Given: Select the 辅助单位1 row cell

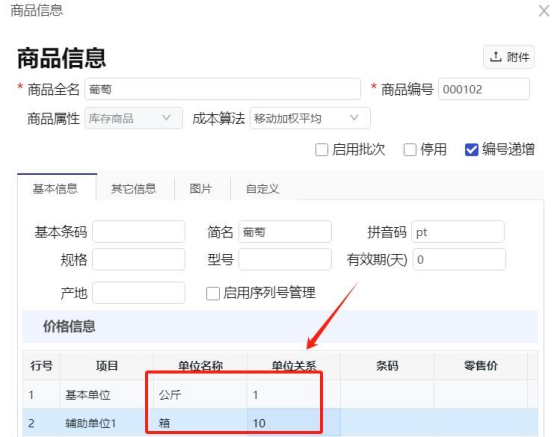Looking at the screenshot, I should pyautogui.click(x=107, y=423).
